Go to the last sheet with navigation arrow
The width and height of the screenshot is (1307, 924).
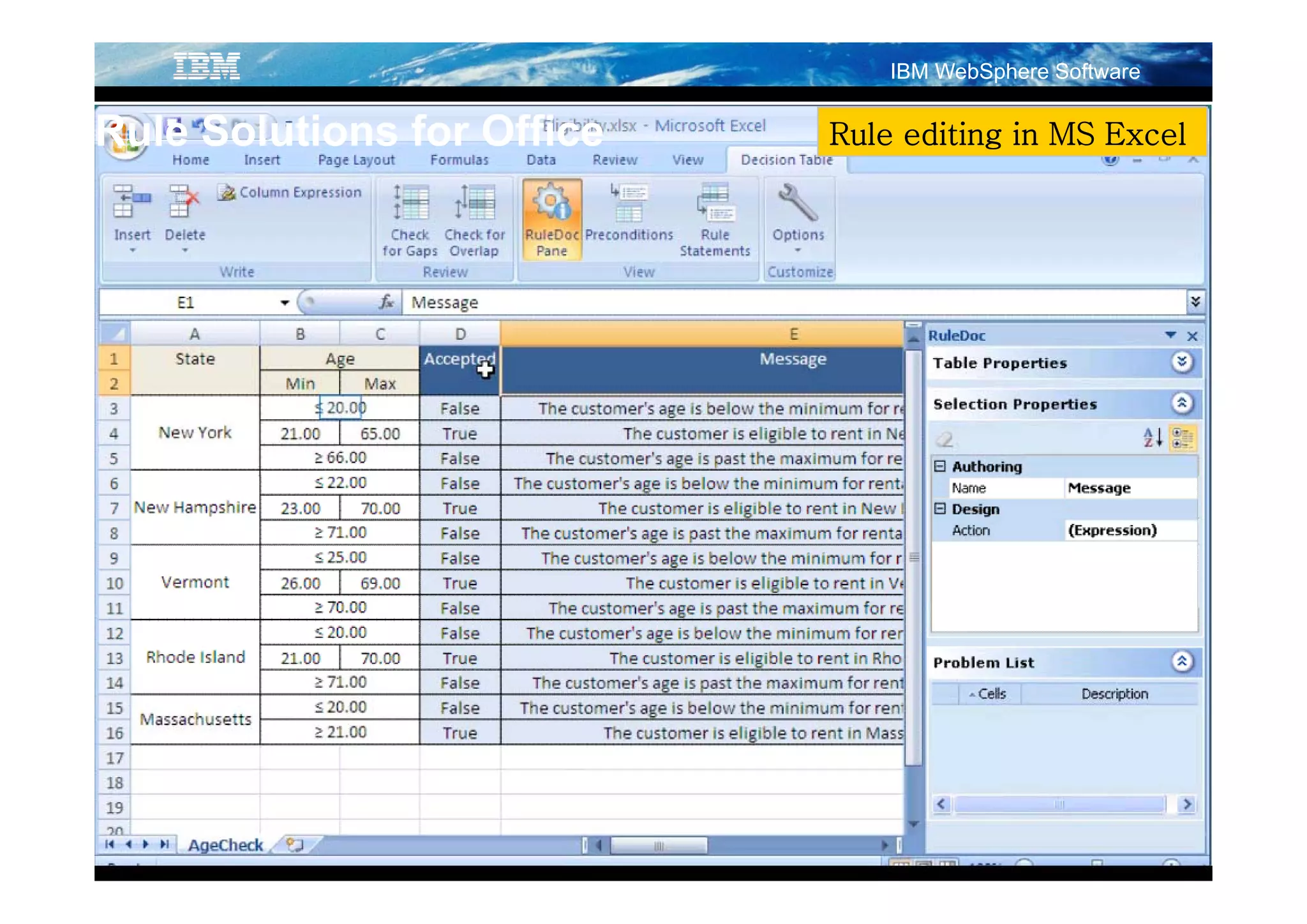click(x=165, y=844)
